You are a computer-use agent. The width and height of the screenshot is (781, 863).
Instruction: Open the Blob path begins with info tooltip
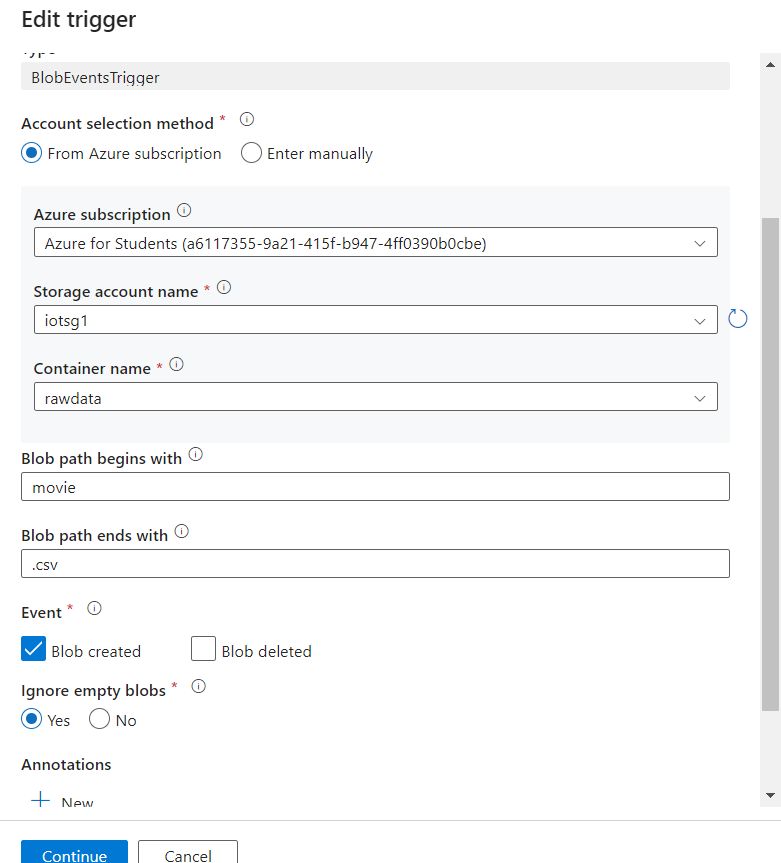pyautogui.click(x=195, y=453)
